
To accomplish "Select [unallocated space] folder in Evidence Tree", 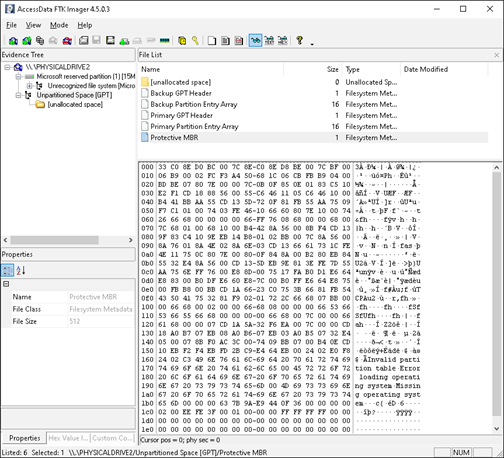I will pyautogui.click(x=75, y=105).
